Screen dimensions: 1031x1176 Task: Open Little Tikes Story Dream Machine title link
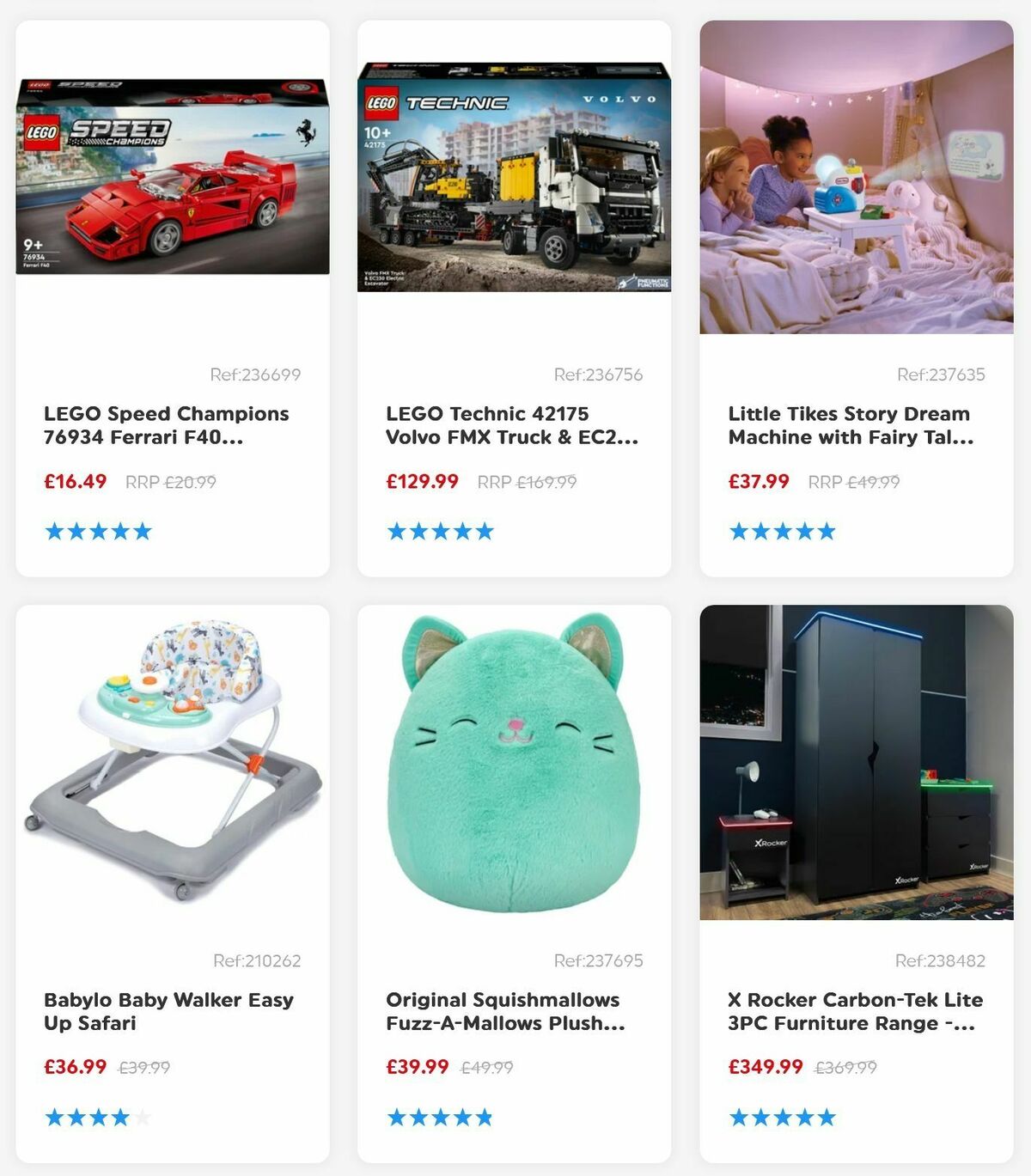851,425
